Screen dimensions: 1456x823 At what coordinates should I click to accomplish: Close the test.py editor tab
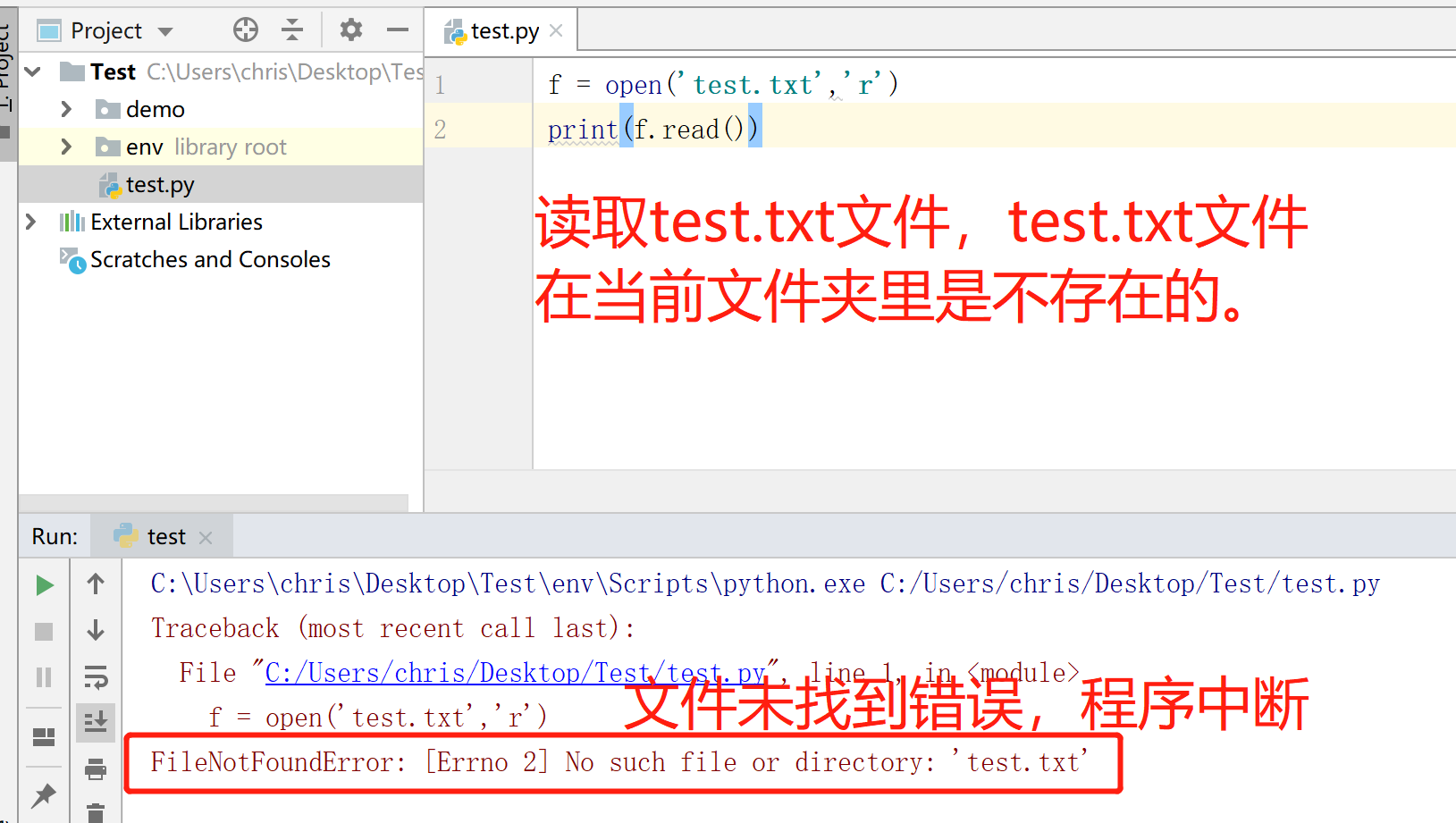pos(556,31)
